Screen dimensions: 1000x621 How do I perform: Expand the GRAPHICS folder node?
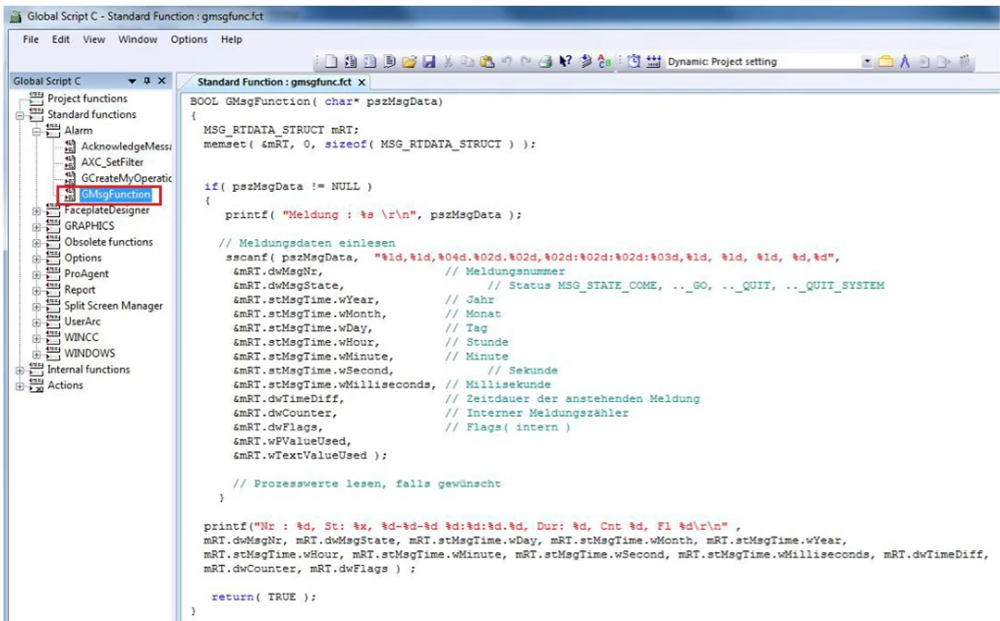coord(37,226)
